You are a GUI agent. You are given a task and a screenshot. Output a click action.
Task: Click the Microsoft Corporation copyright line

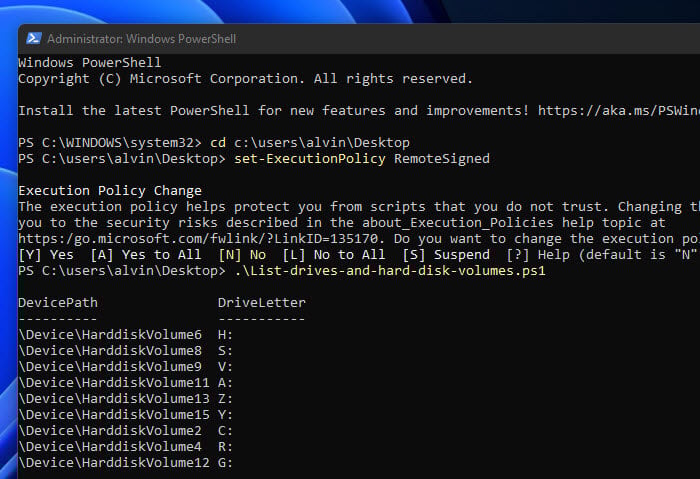(x=245, y=79)
